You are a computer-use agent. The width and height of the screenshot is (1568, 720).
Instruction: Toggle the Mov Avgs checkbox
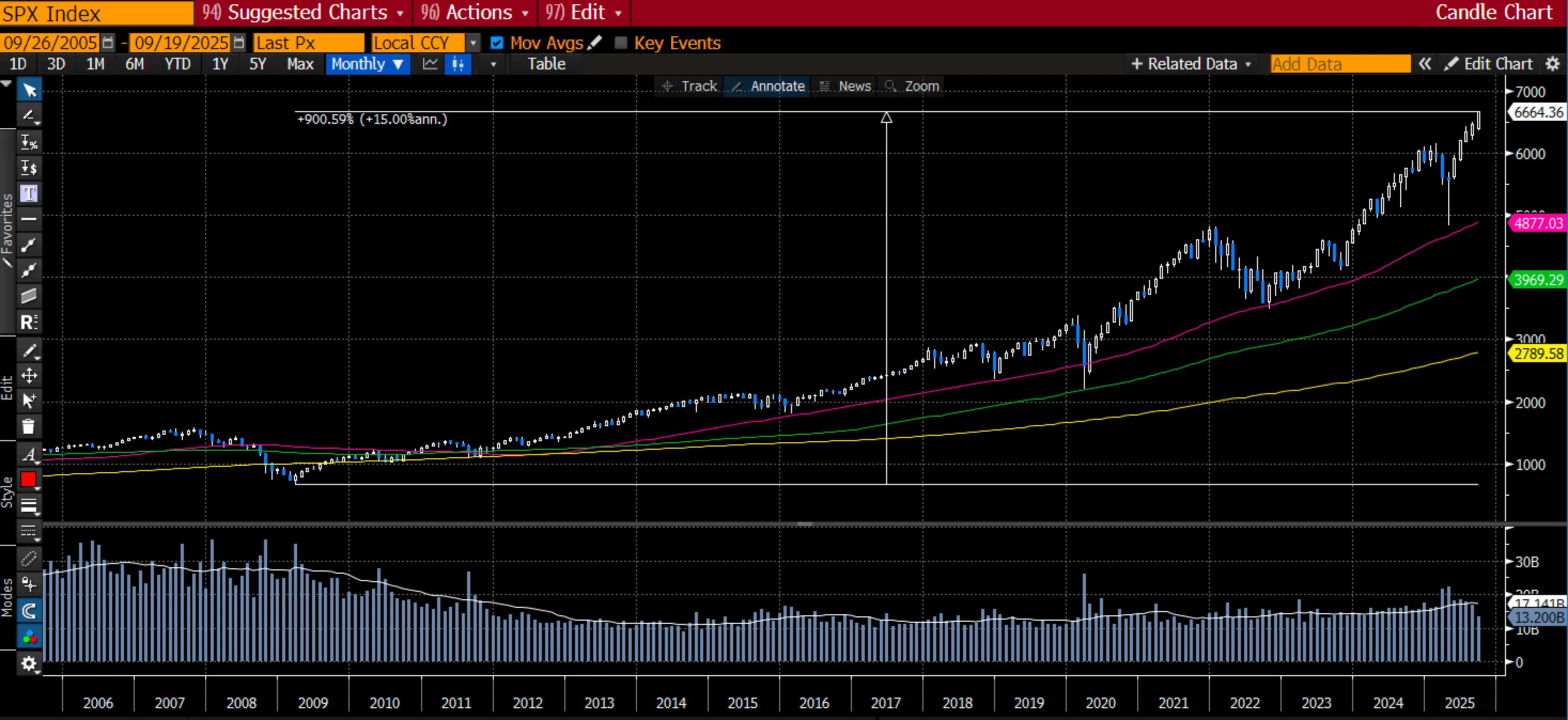496,43
